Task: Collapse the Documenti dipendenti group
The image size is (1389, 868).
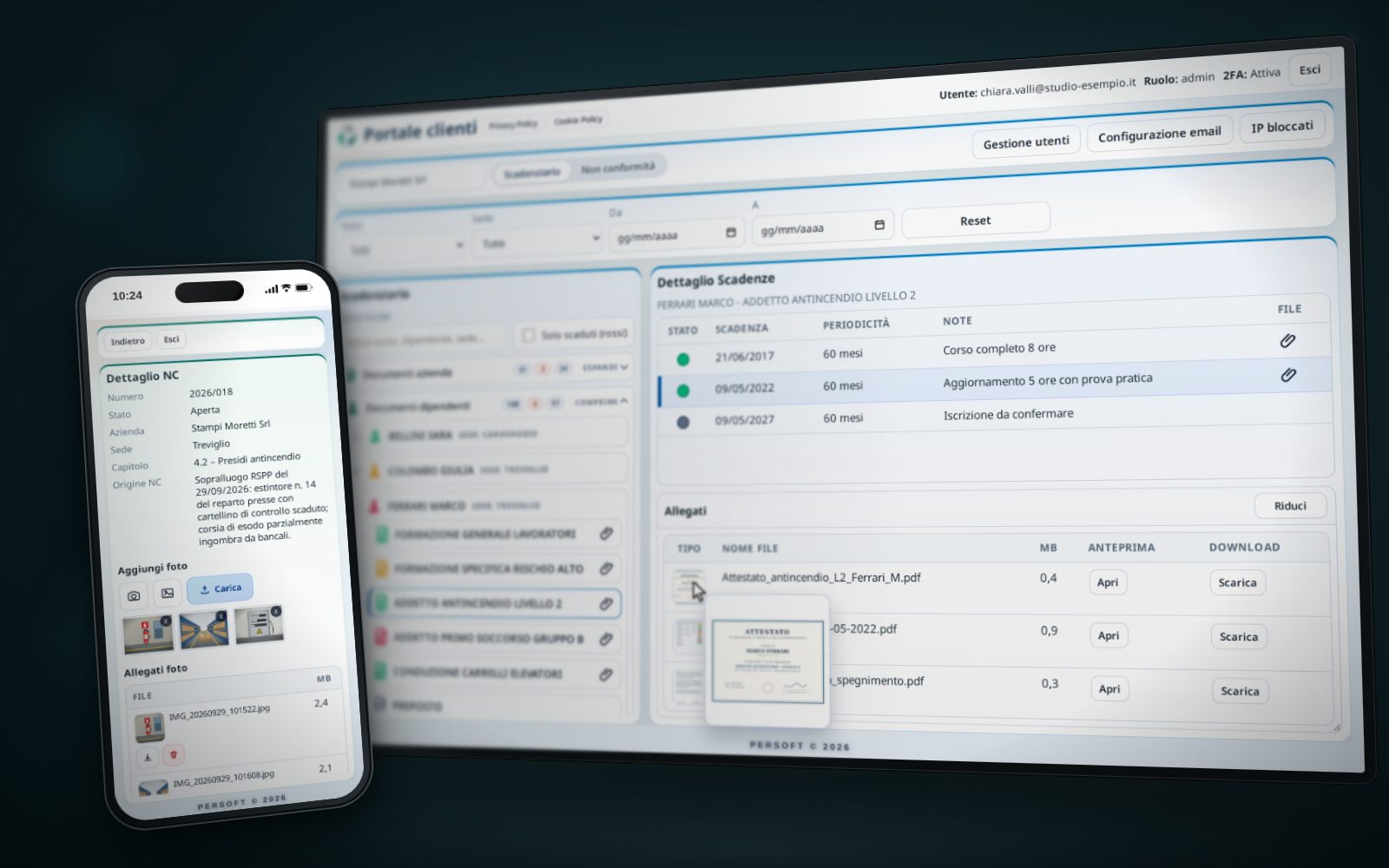Action: 601,402
